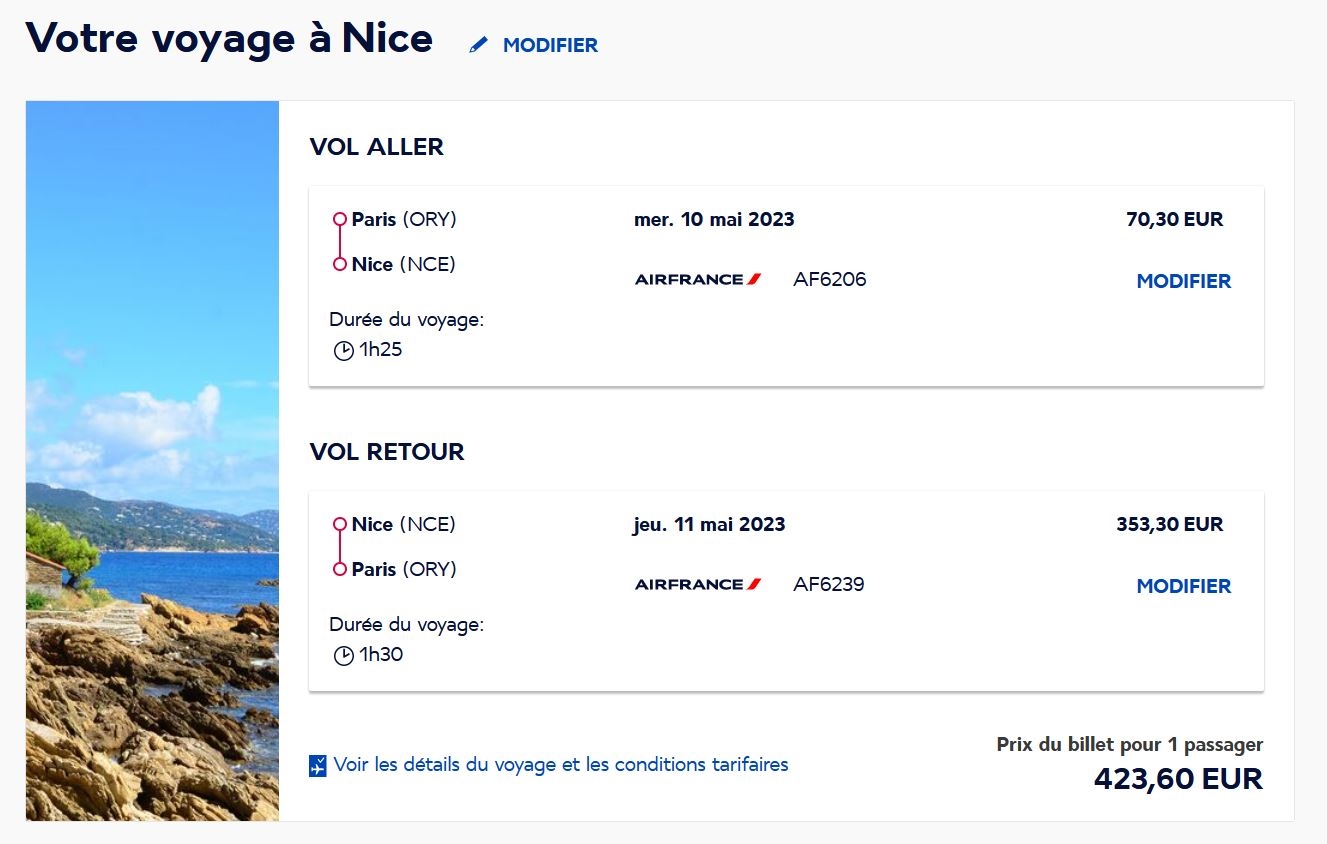Image resolution: width=1327 pixels, height=844 pixels.
Task: Click the Nice seaside photo
Action: (152, 461)
